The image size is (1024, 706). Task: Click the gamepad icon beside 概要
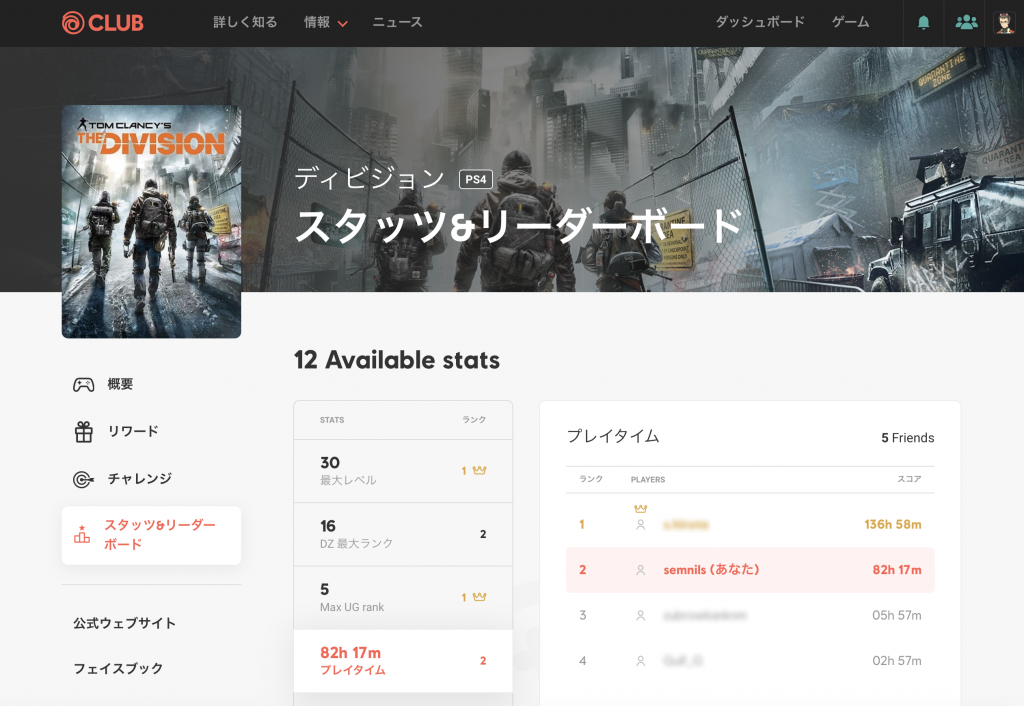tap(84, 385)
